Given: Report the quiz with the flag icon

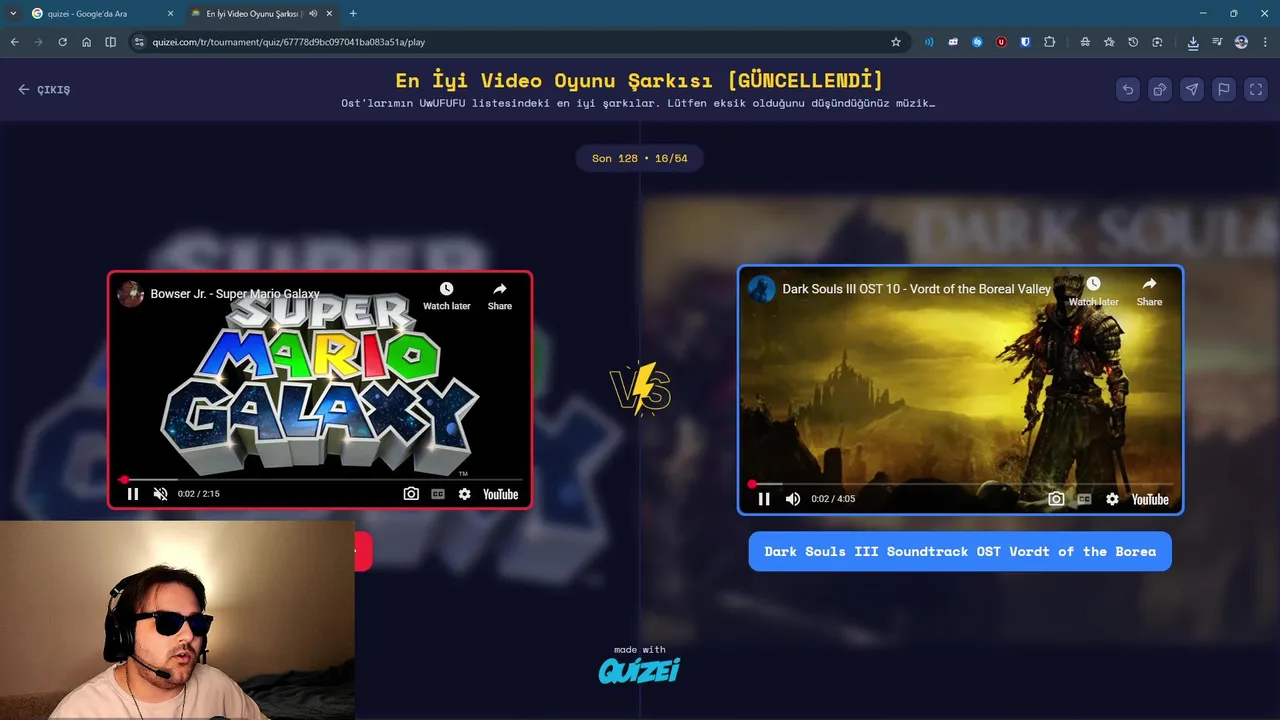Looking at the screenshot, I should pos(1224,89).
